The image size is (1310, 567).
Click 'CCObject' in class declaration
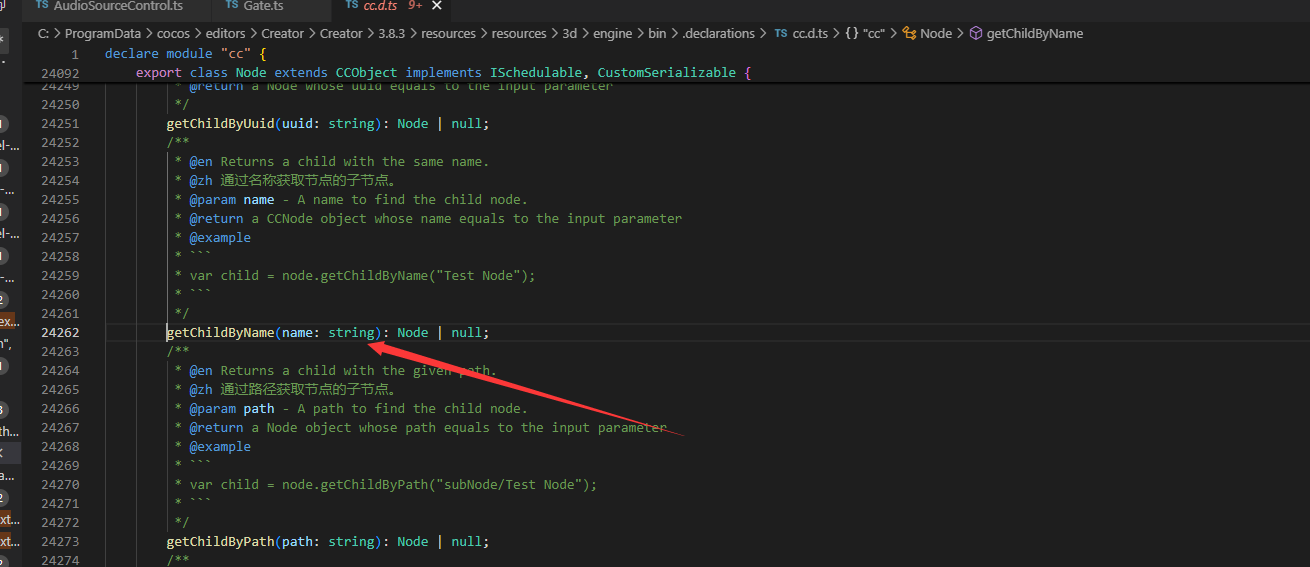click(x=366, y=73)
